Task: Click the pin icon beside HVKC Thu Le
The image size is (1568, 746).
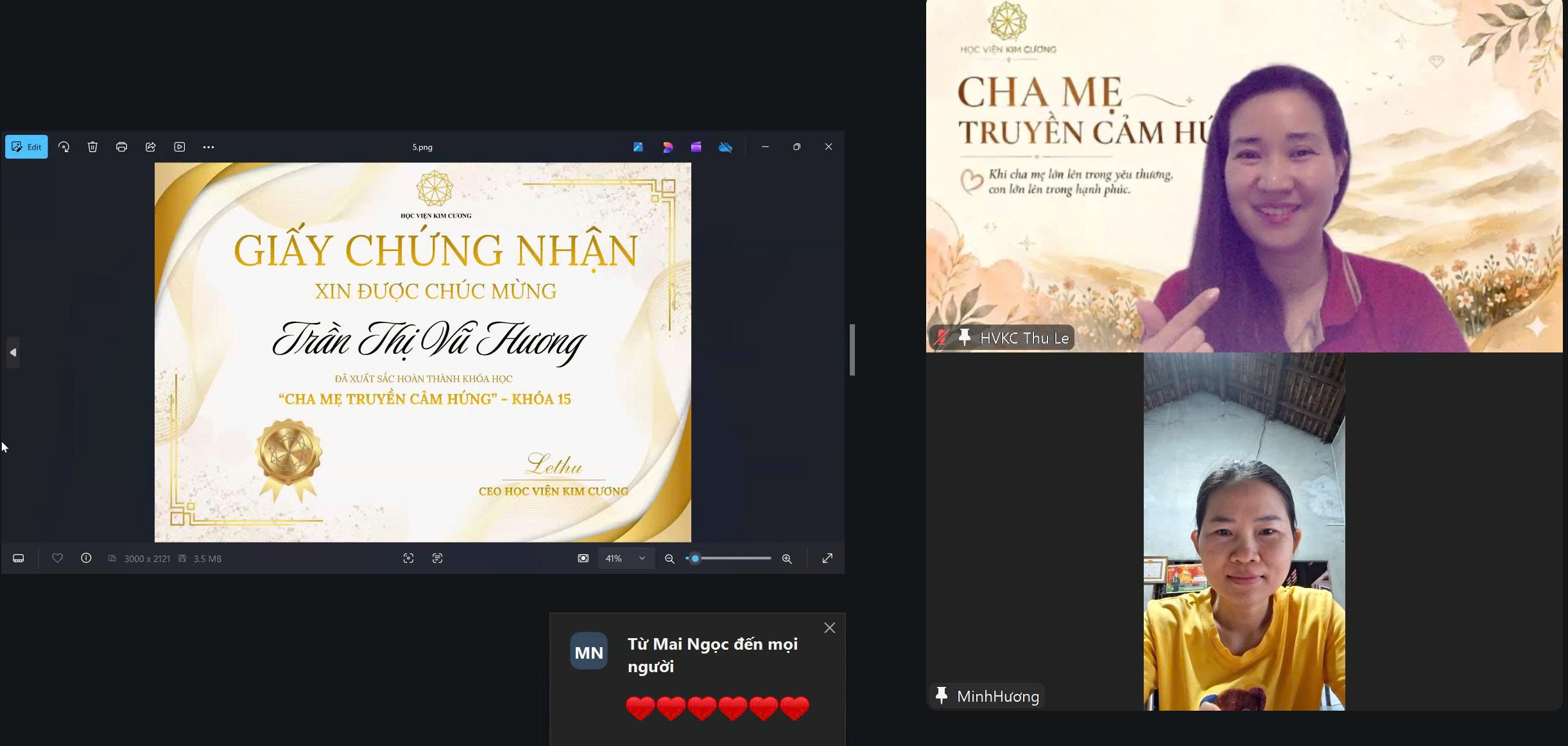Action: coord(964,338)
